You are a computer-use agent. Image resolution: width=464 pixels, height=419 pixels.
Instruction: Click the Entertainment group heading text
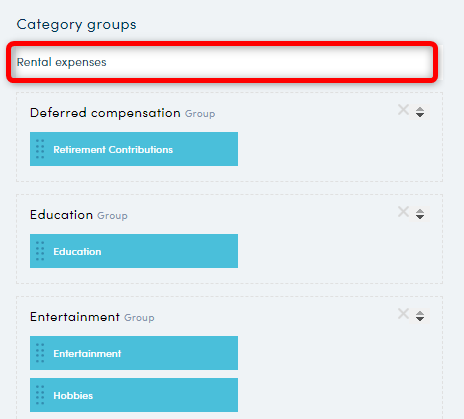(75, 317)
